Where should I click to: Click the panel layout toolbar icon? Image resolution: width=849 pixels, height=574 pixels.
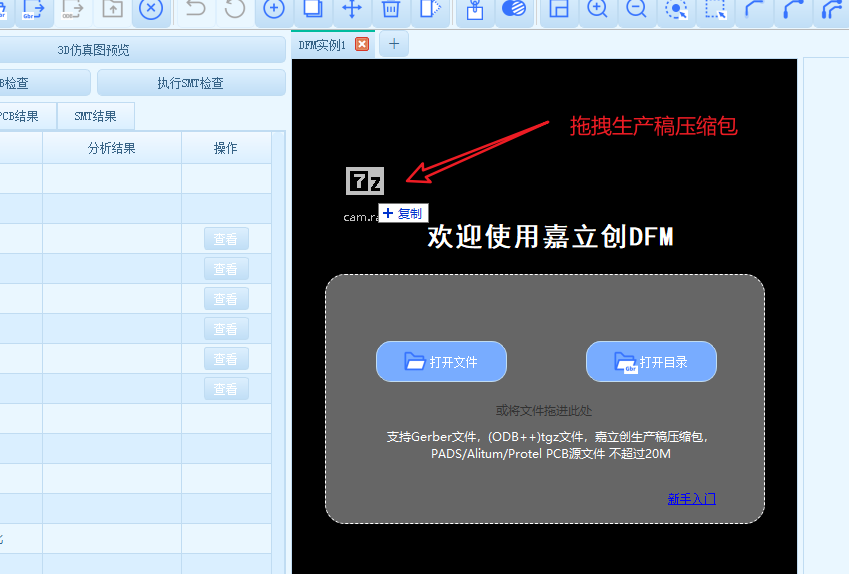tap(558, 9)
